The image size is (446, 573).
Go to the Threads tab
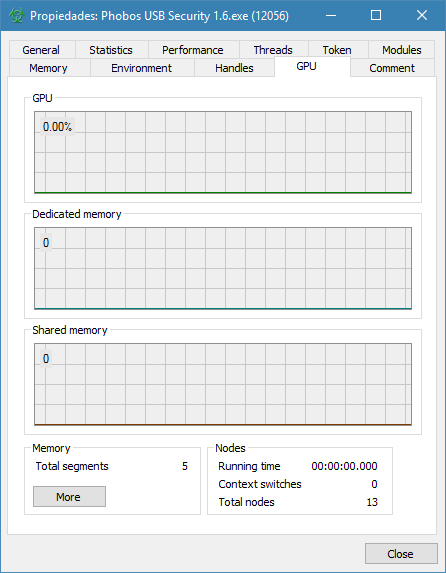[x=273, y=50]
